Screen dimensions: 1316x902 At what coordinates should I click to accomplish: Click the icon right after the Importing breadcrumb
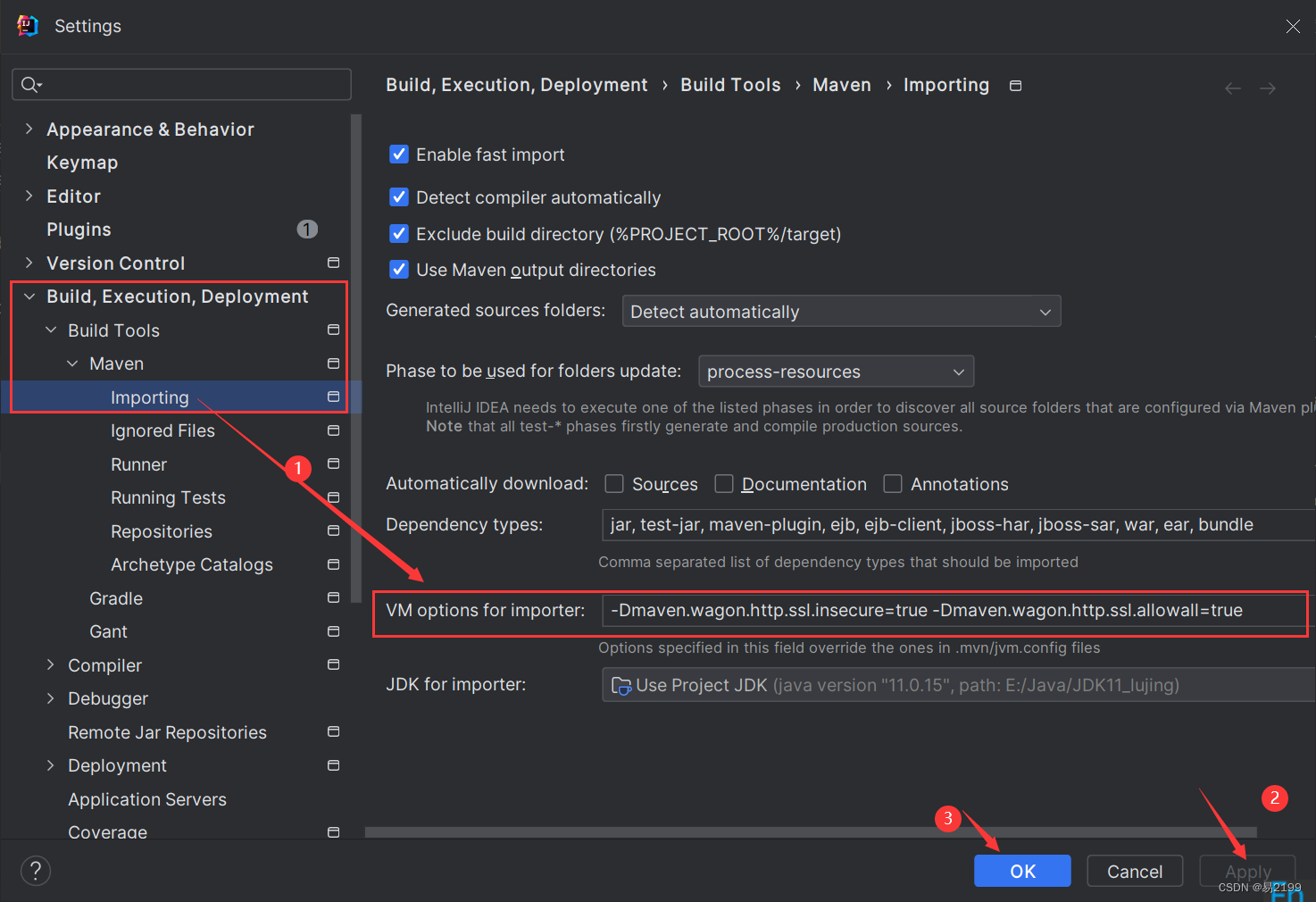tap(1015, 85)
